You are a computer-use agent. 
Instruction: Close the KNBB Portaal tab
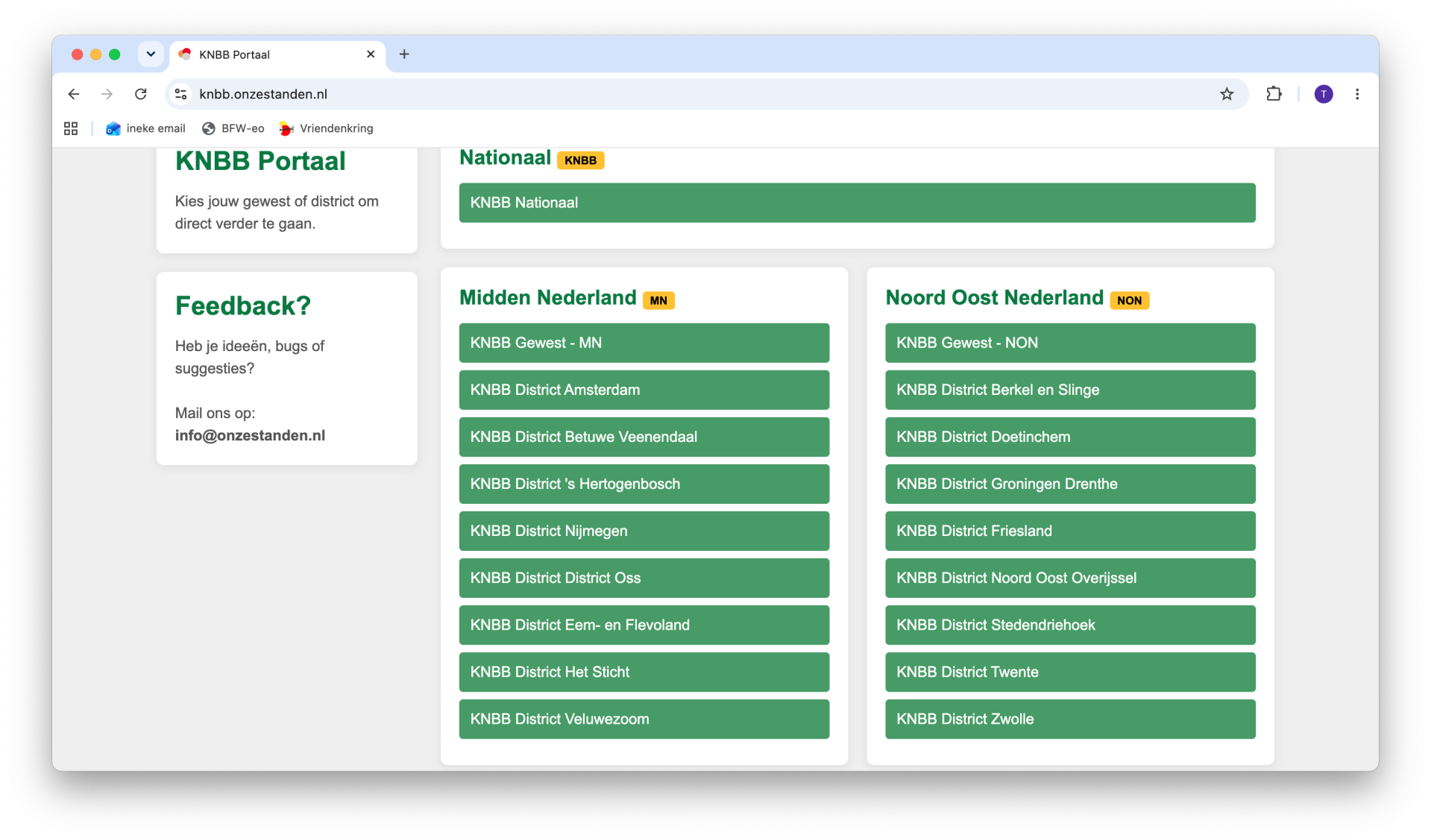[371, 54]
